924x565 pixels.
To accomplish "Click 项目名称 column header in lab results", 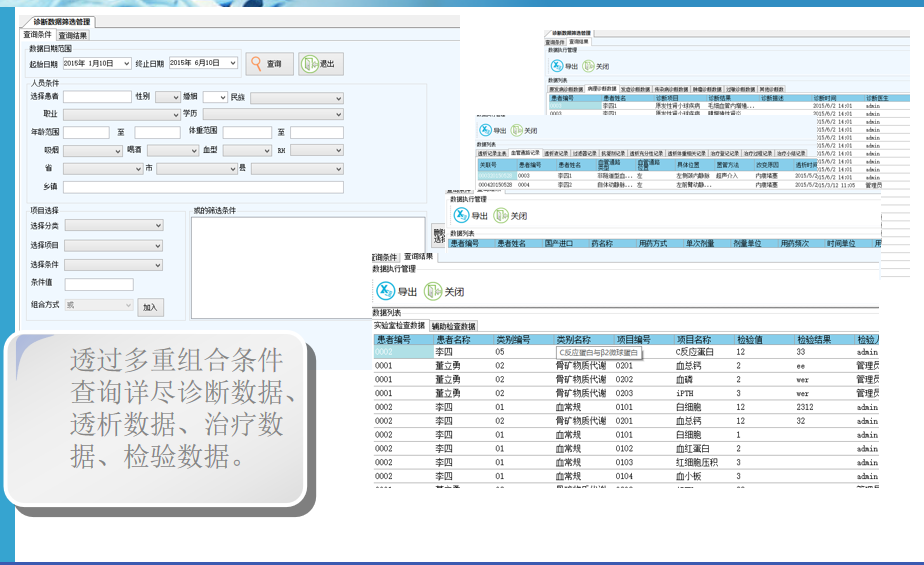I will [704, 339].
